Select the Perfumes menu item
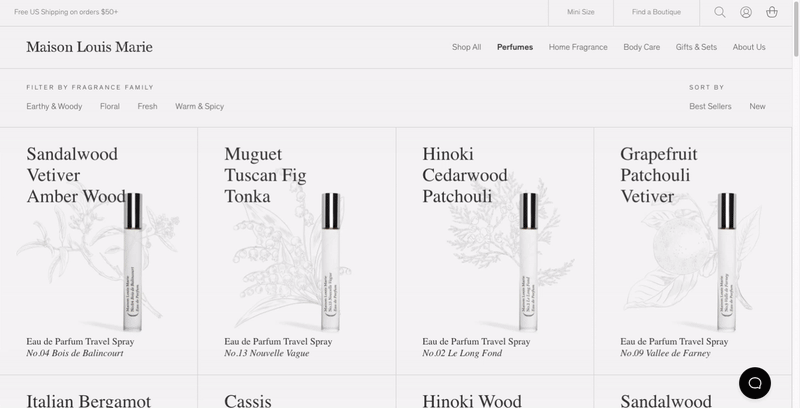Viewport: 800px width, 408px height. coord(515,47)
